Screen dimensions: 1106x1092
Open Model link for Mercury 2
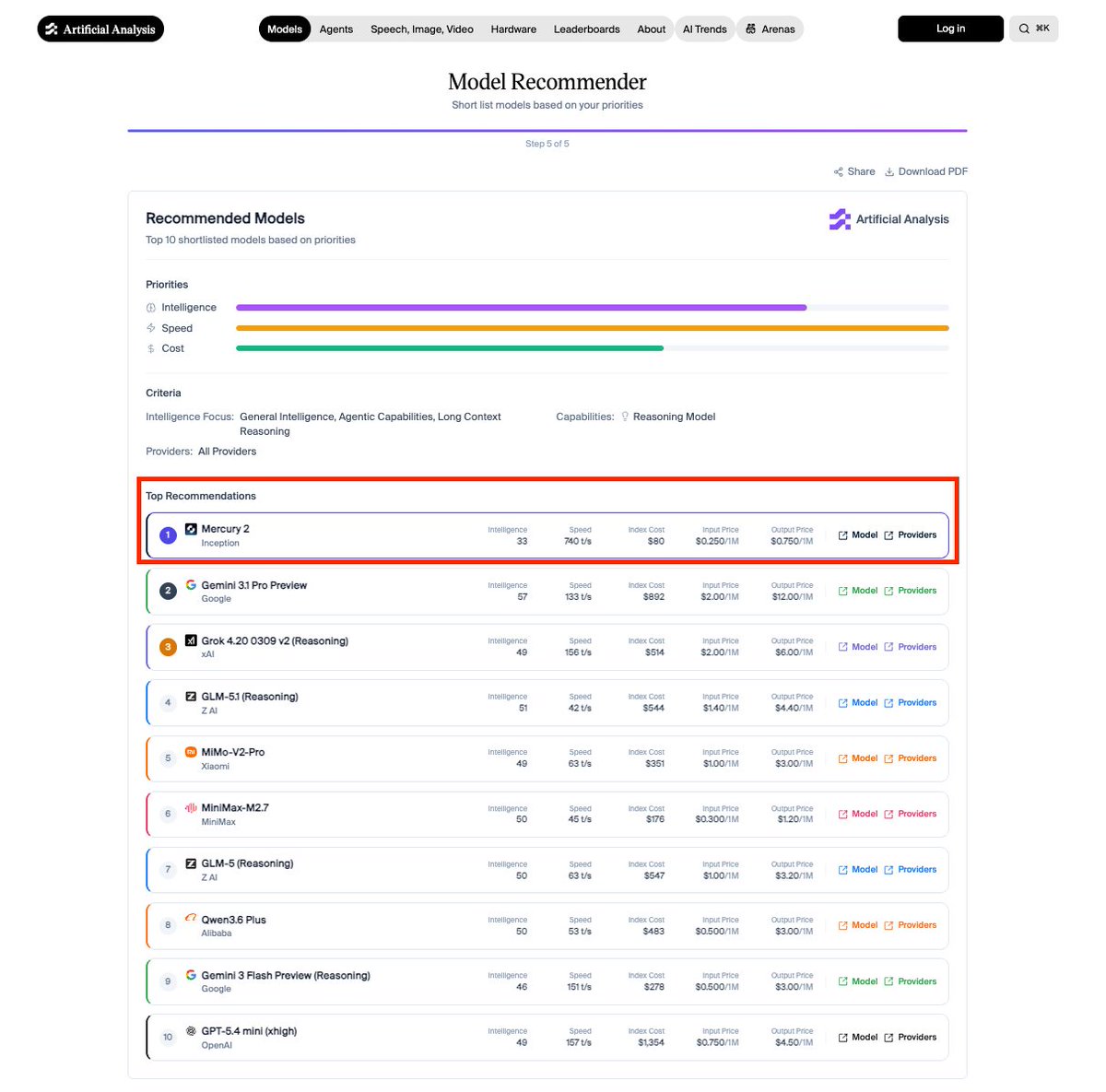[857, 535]
